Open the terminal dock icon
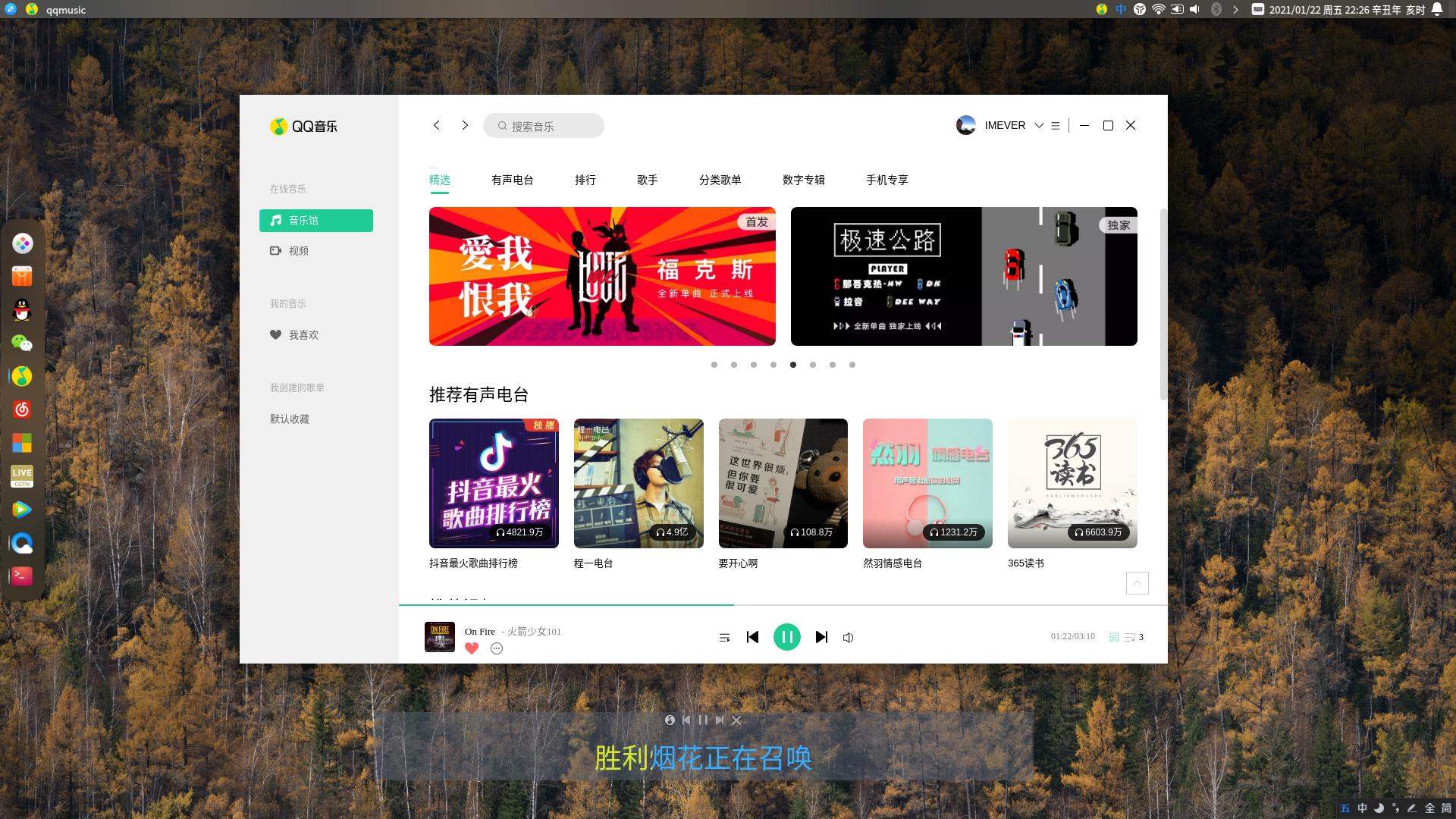Viewport: 1456px width, 819px height. (22, 576)
